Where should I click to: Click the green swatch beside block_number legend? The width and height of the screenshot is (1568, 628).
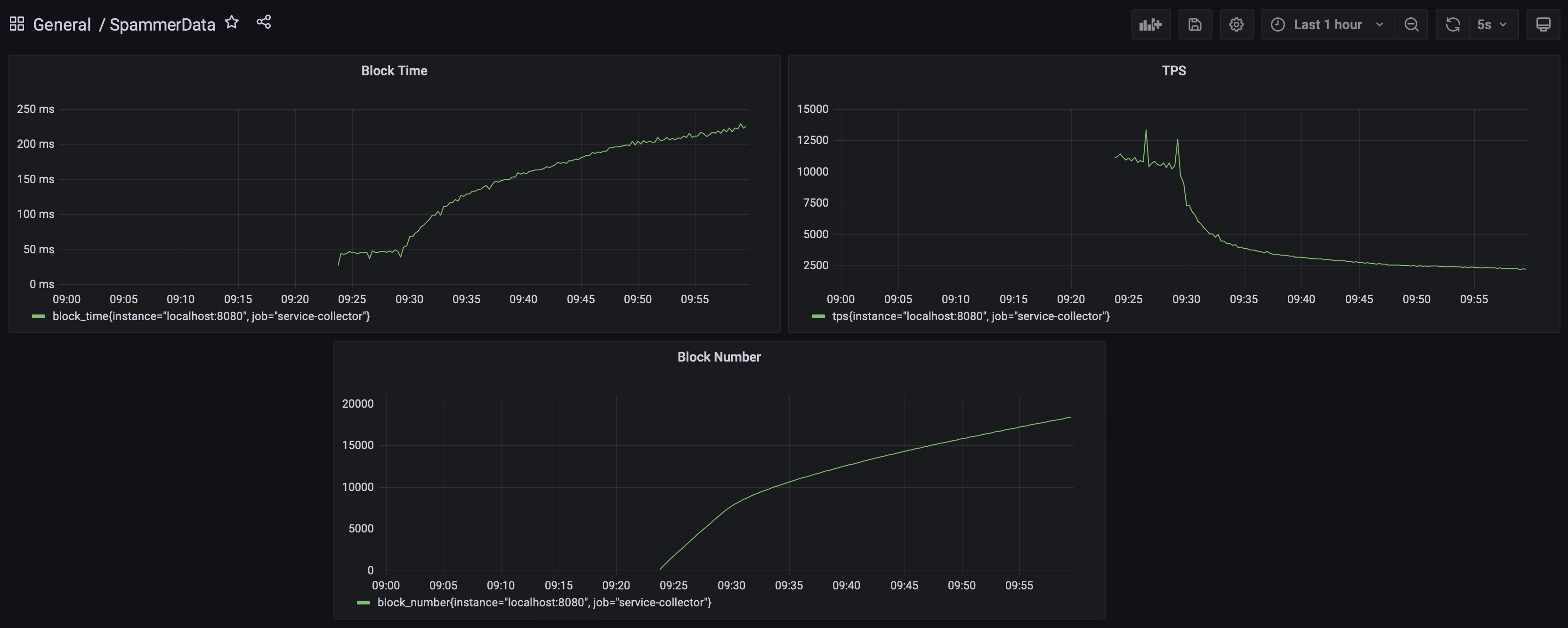click(364, 603)
